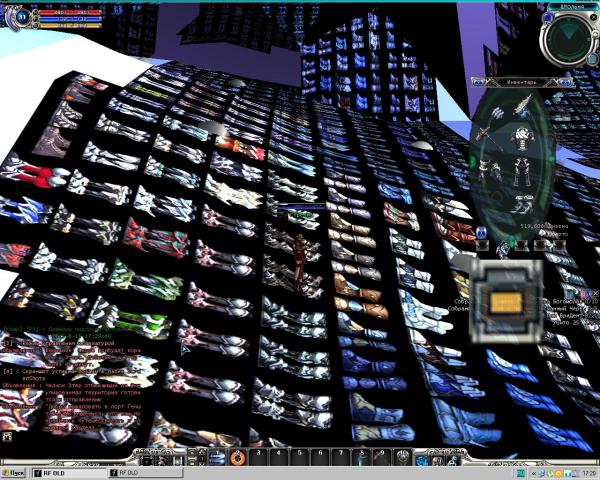Viewport: 600px width, 480px height.
Task: Select empty hotbar slot 5
Action: point(300,457)
